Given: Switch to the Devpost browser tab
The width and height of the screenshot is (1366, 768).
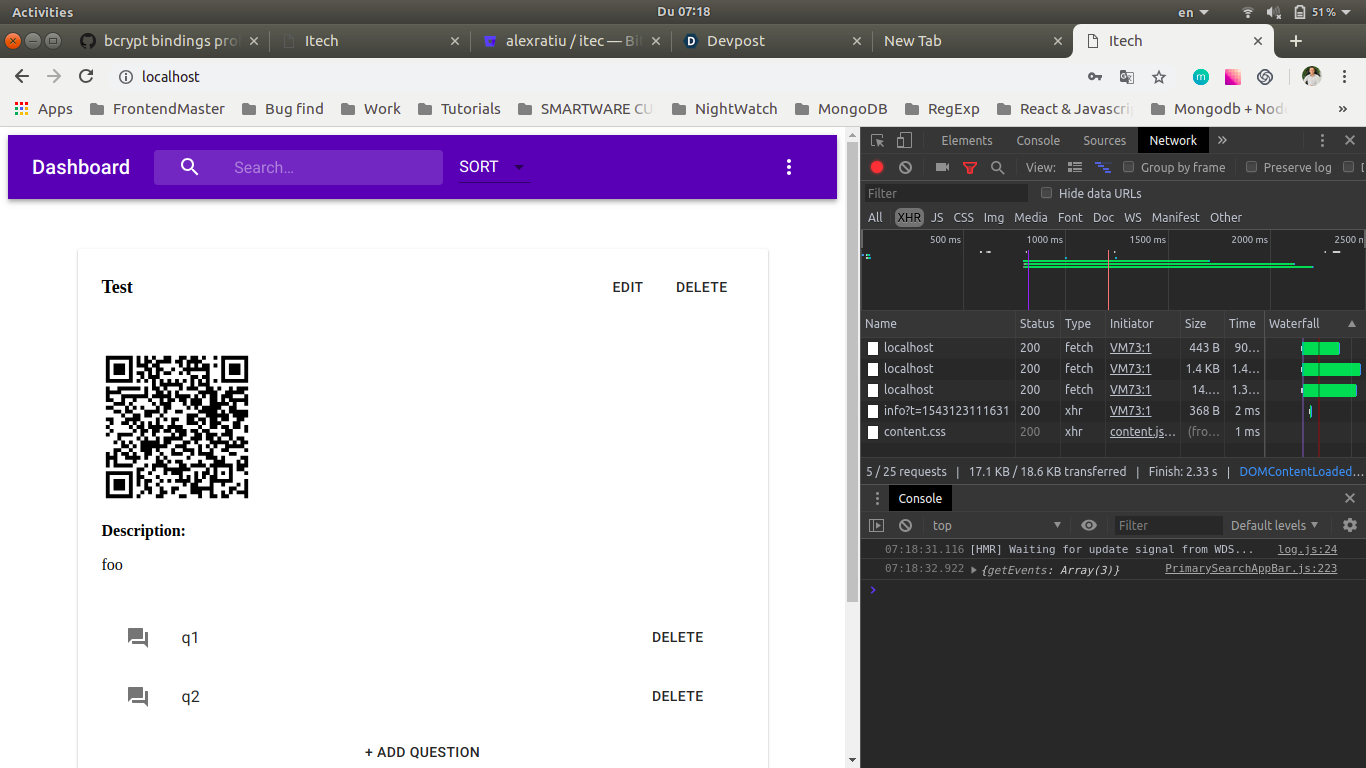Looking at the screenshot, I should click(x=771, y=41).
